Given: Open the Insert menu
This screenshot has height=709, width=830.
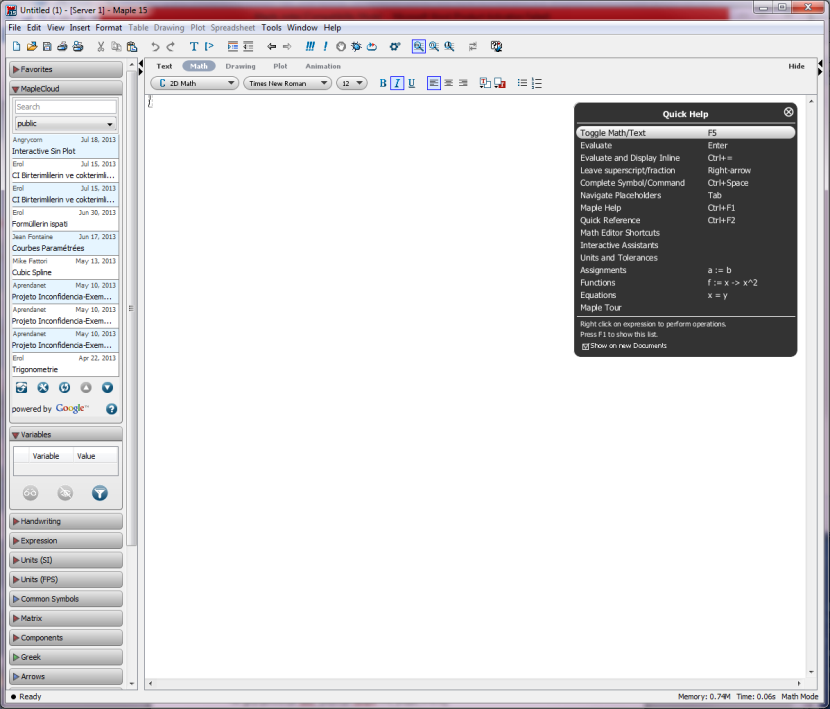Looking at the screenshot, I should click(x=80, y=28).
